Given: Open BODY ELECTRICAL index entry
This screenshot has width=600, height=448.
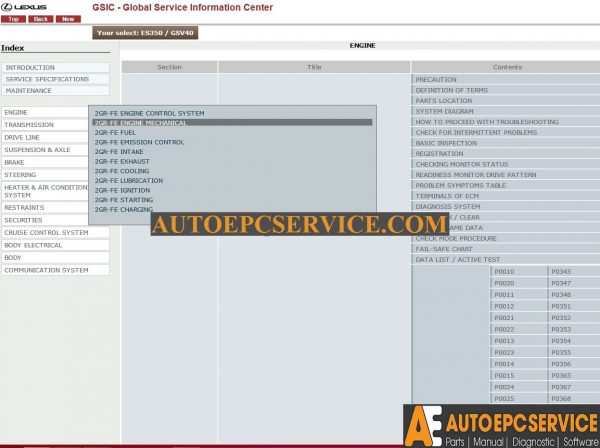Looking at the screenshot, I should coord(55,245).
